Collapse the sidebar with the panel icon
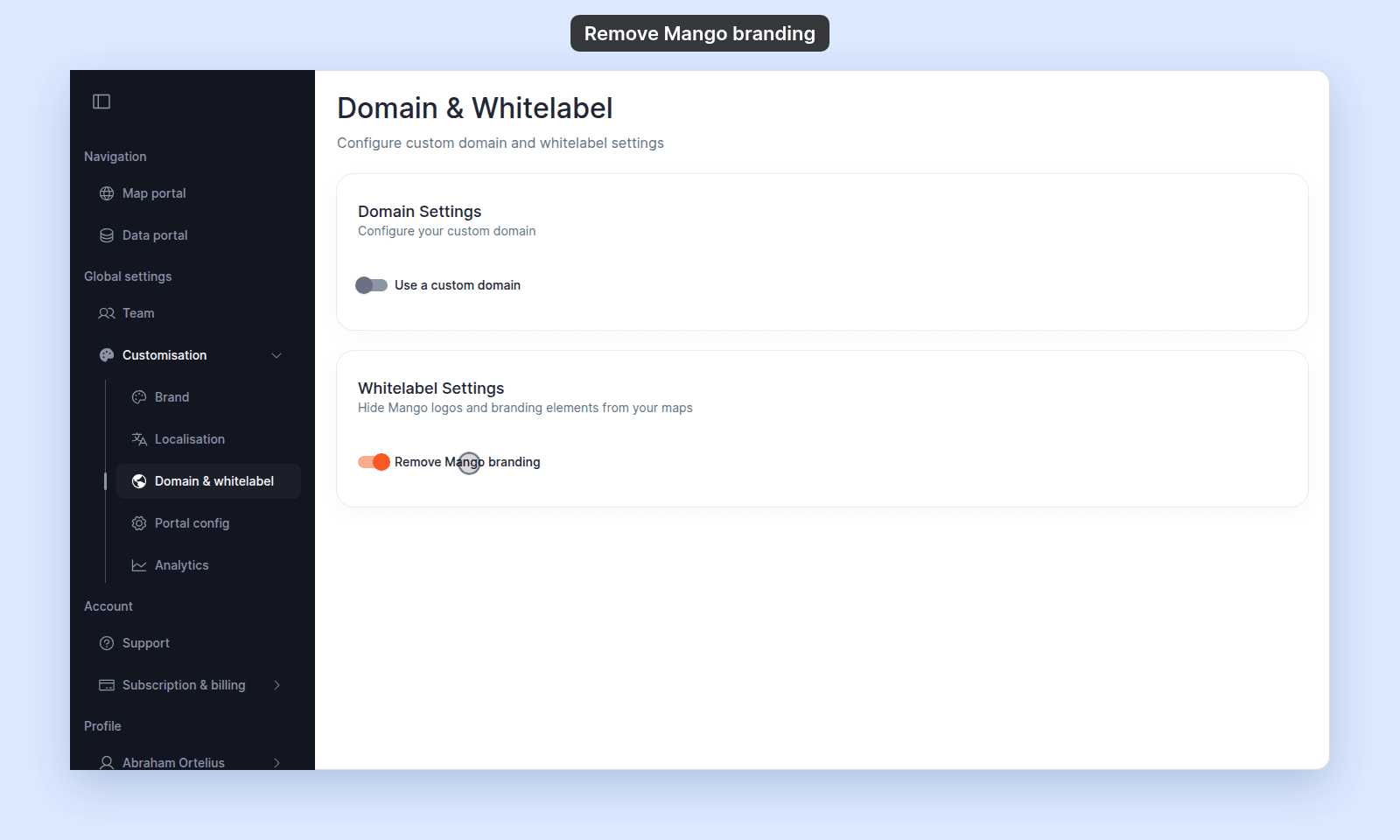 pyautogui.click(x=101, y=101)
